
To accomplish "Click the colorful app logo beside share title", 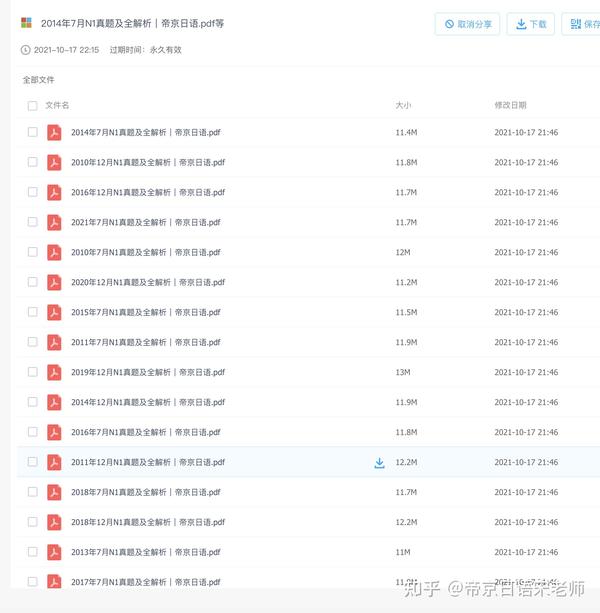I will click(x=26, y=23).
